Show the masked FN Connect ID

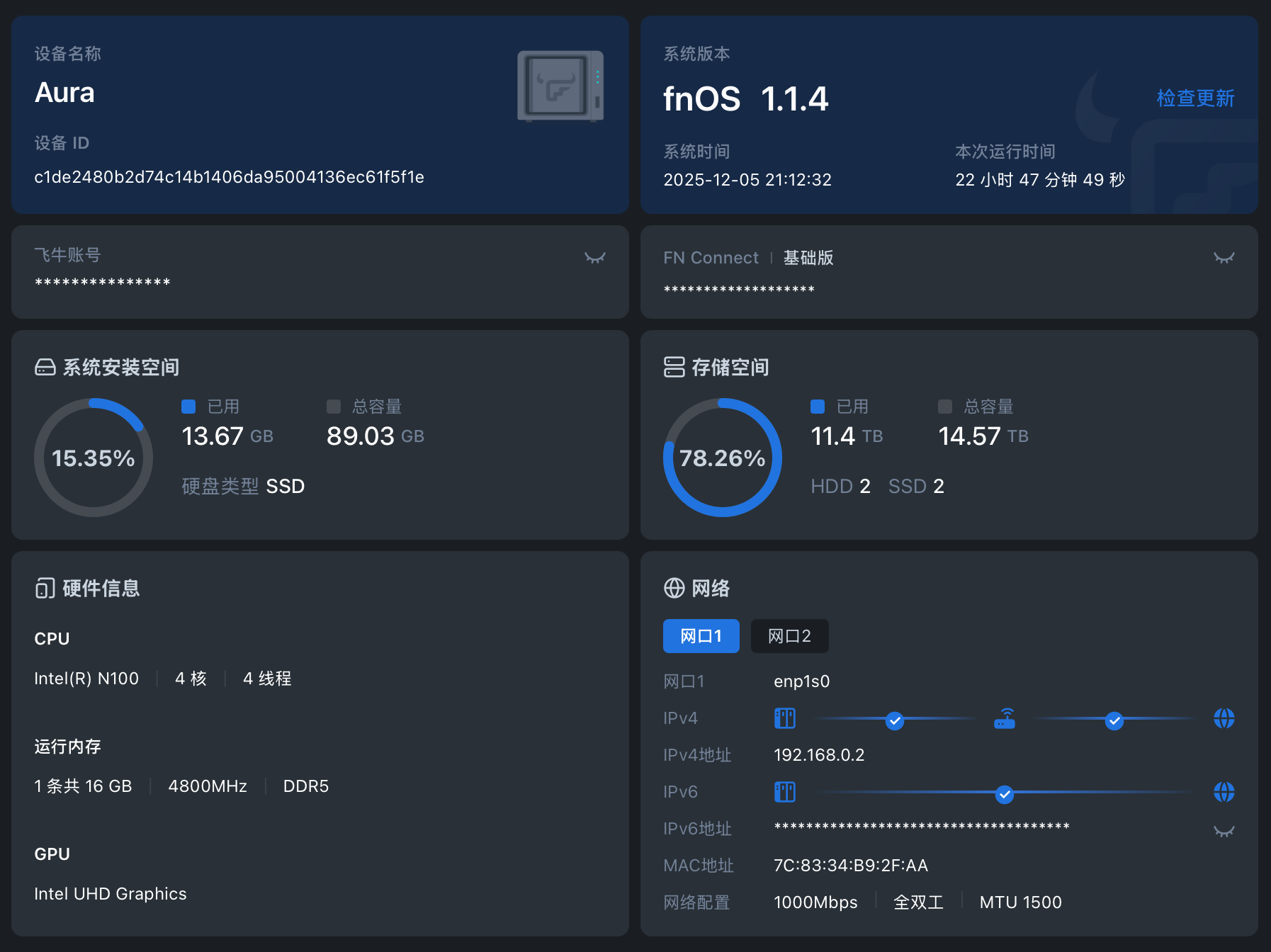1224,258
